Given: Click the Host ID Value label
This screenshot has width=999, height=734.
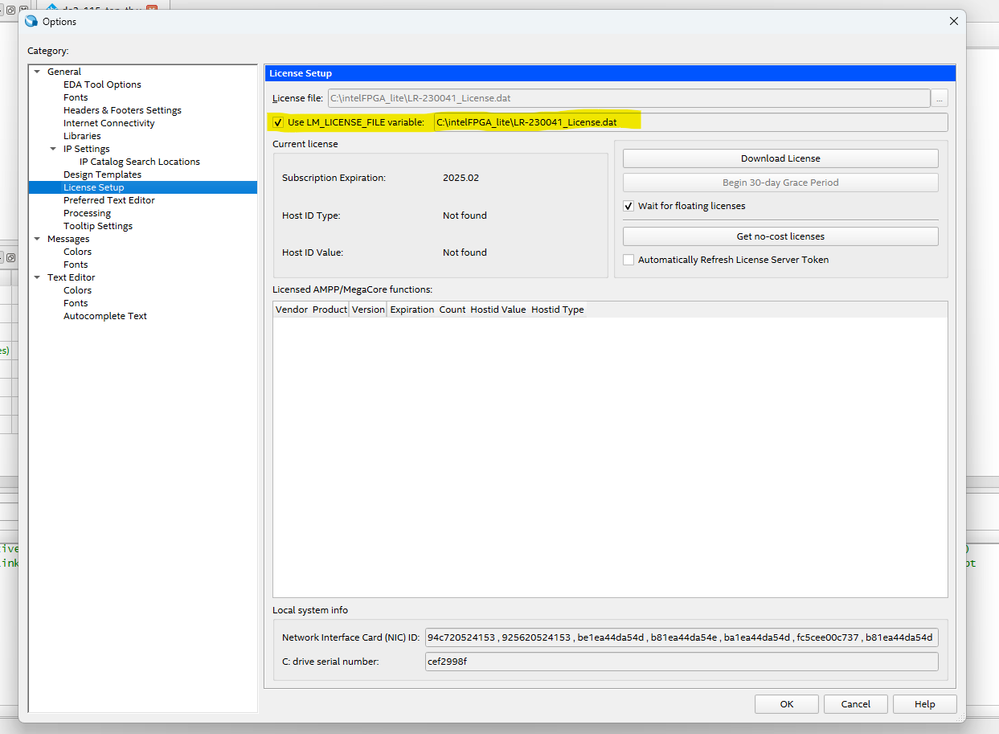Looking at the screenshot, I should click(312, 253).
